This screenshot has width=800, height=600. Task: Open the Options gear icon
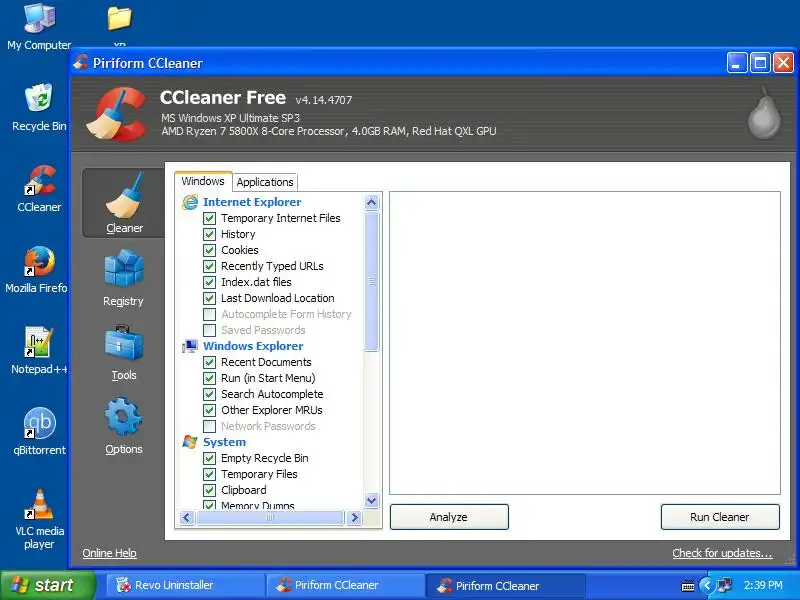click(123, 416)
